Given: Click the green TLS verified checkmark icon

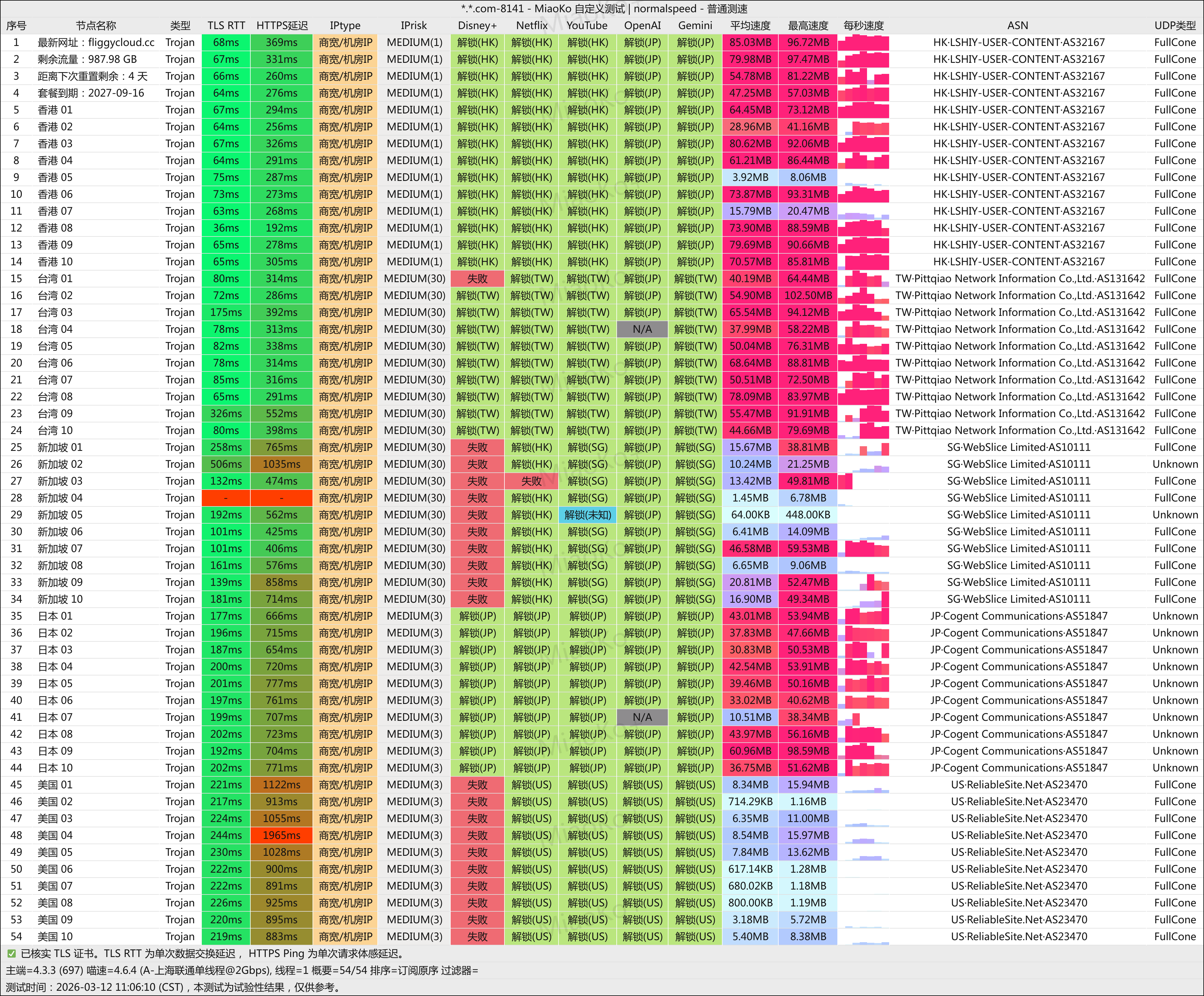Looking at the screenshot, I should click(x=11, y=954).
